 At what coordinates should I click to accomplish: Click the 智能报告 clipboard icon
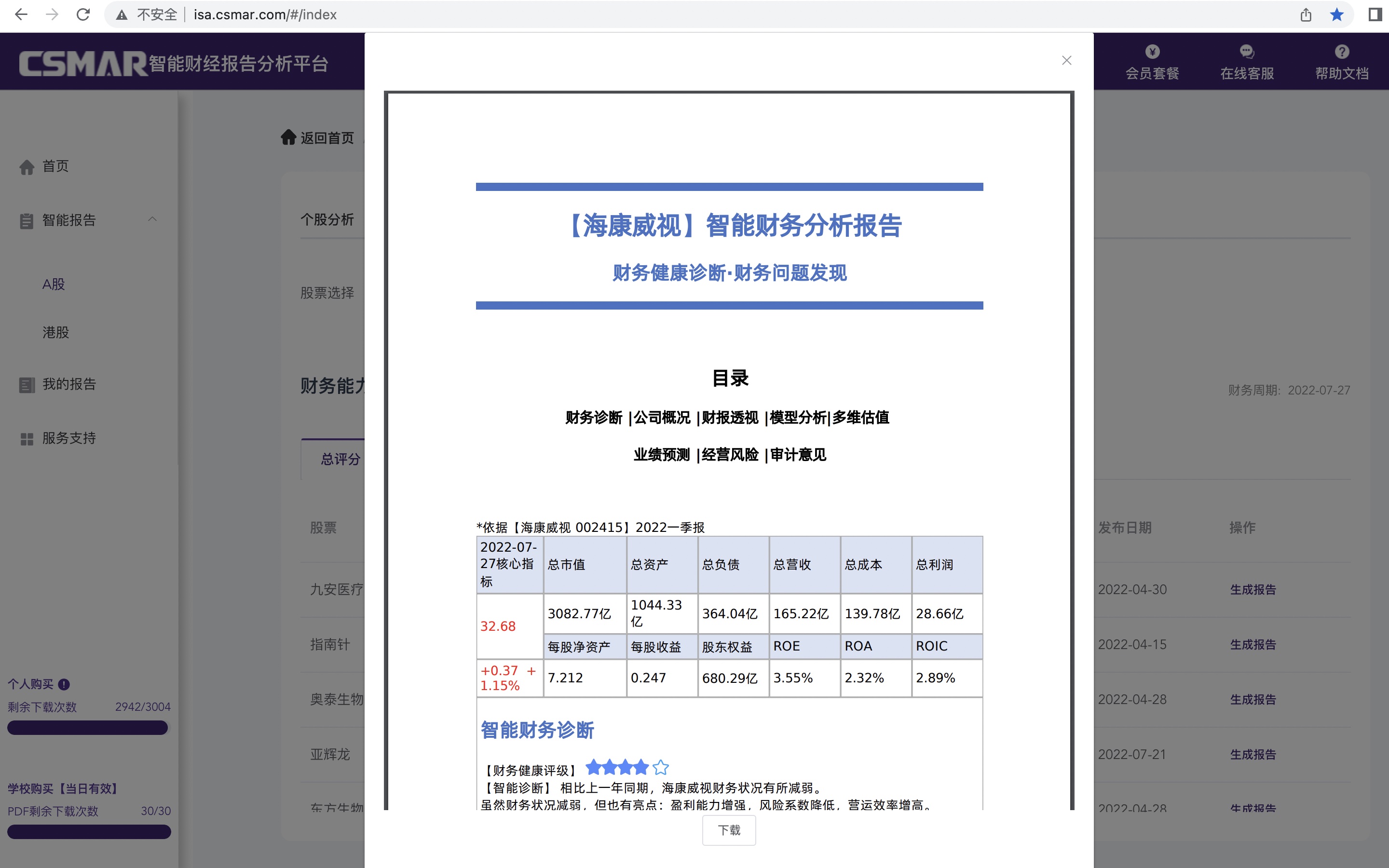click(x=27, y=220)
